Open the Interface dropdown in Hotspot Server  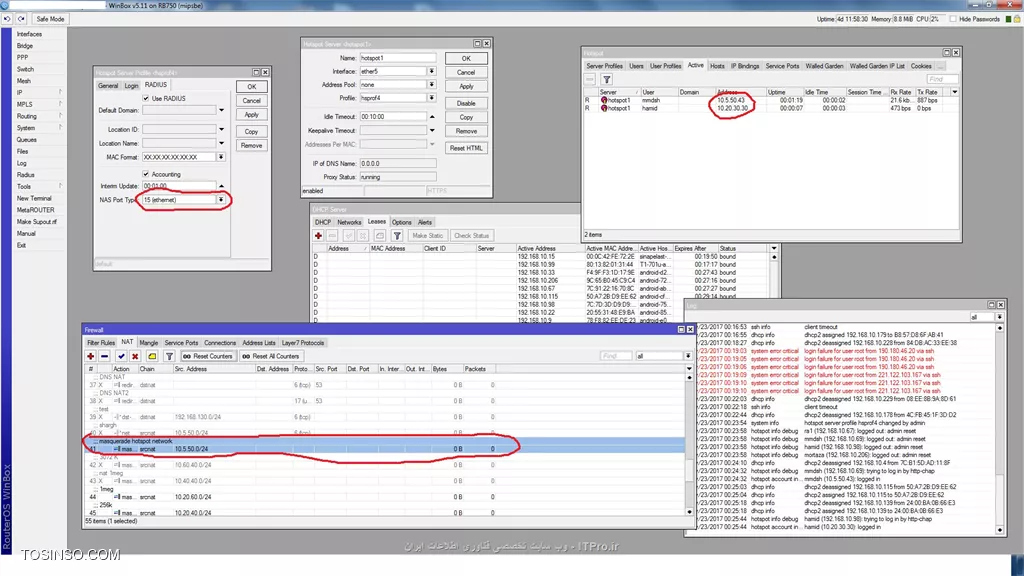(x=432, y=71)
